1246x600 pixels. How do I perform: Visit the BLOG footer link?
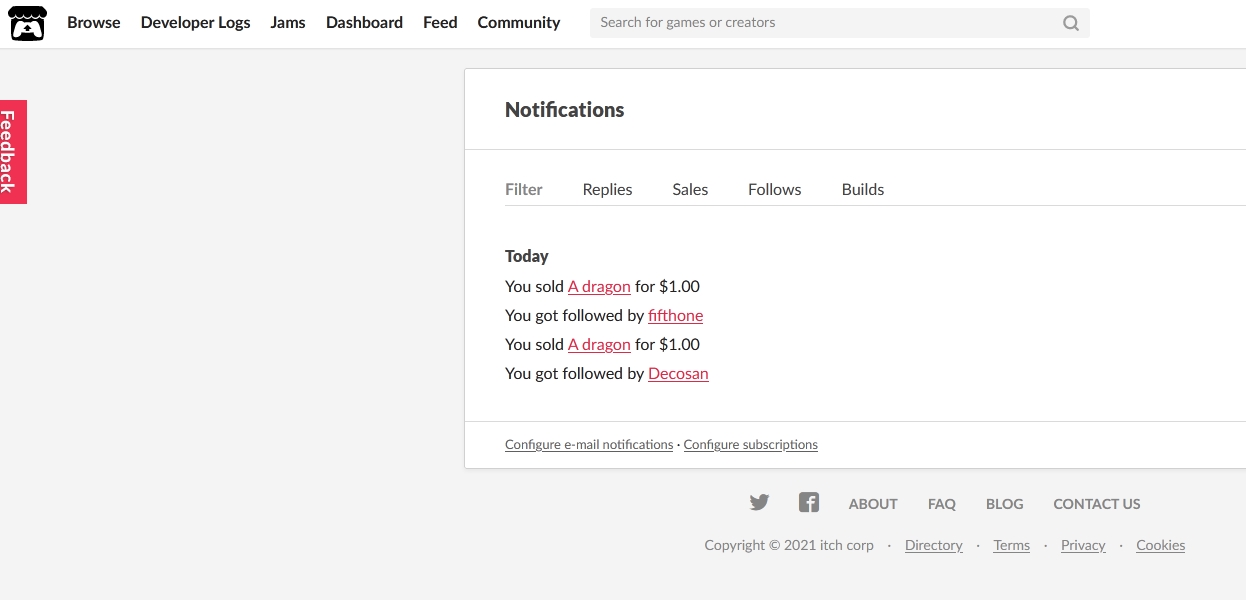[1005, 504]
